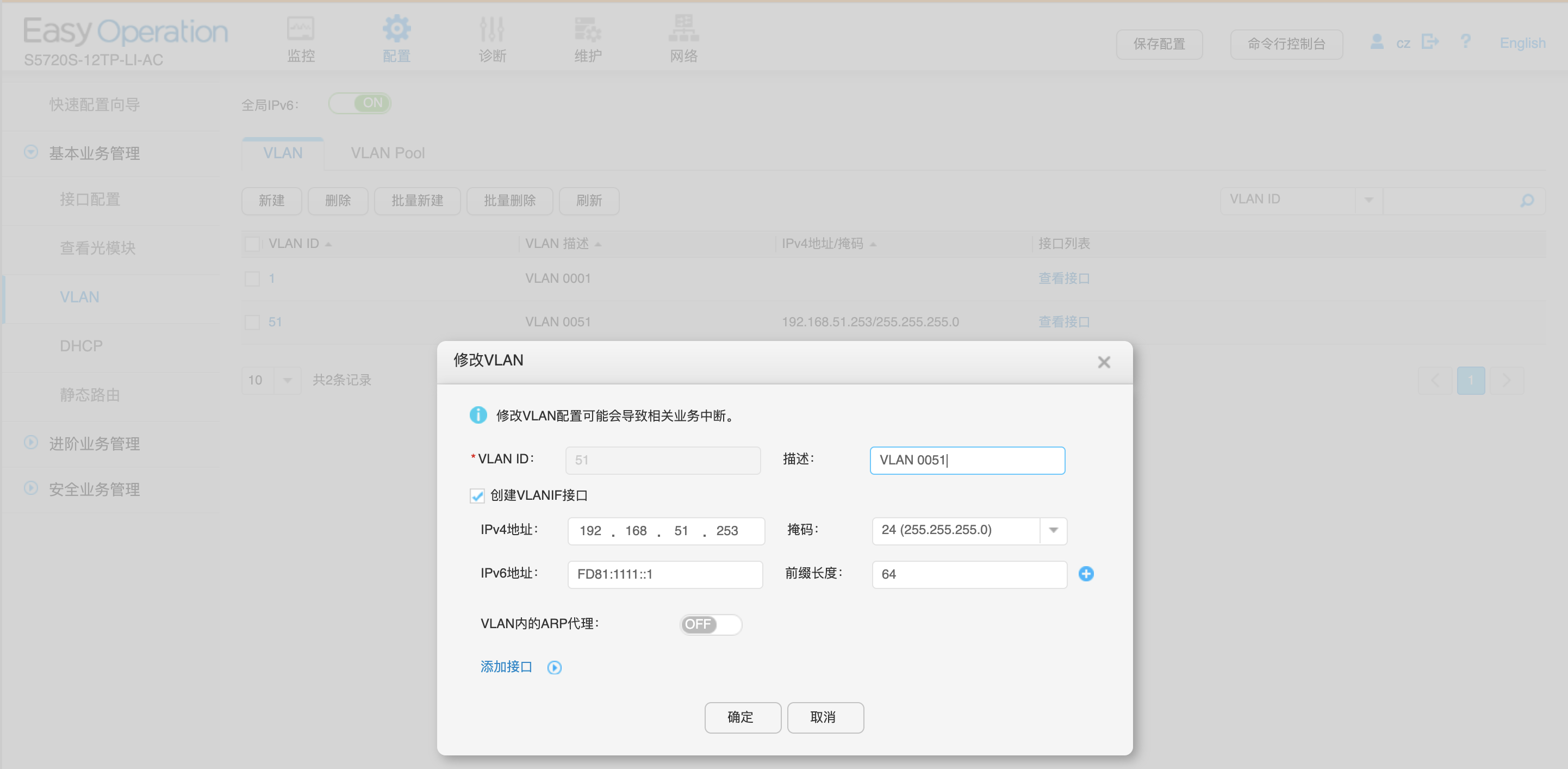Expand 安全业务管理 menu group
The image size is (1568, 769).
point(31,488)
